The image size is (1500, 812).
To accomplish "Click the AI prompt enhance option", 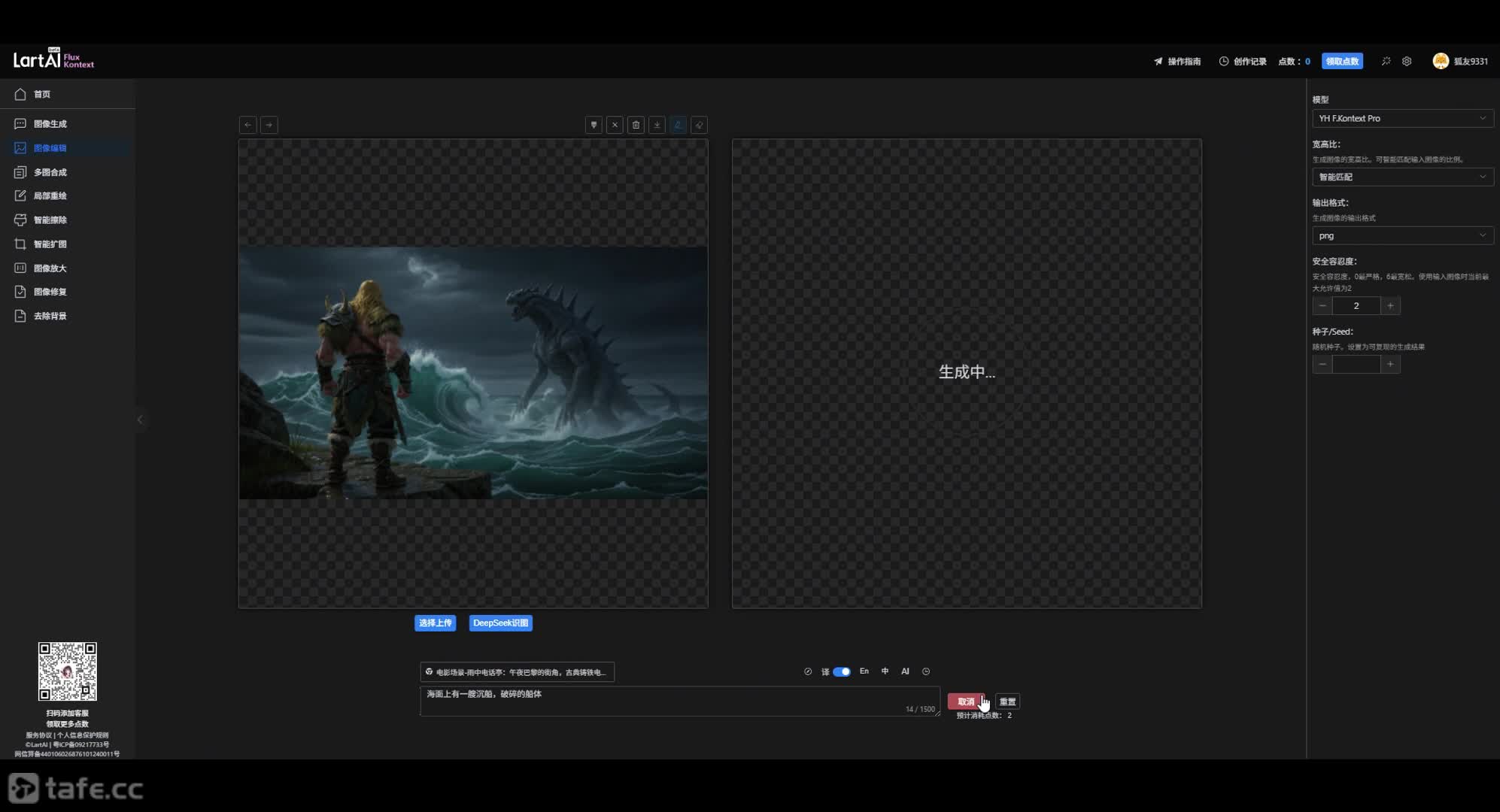I will pos(905,671).
